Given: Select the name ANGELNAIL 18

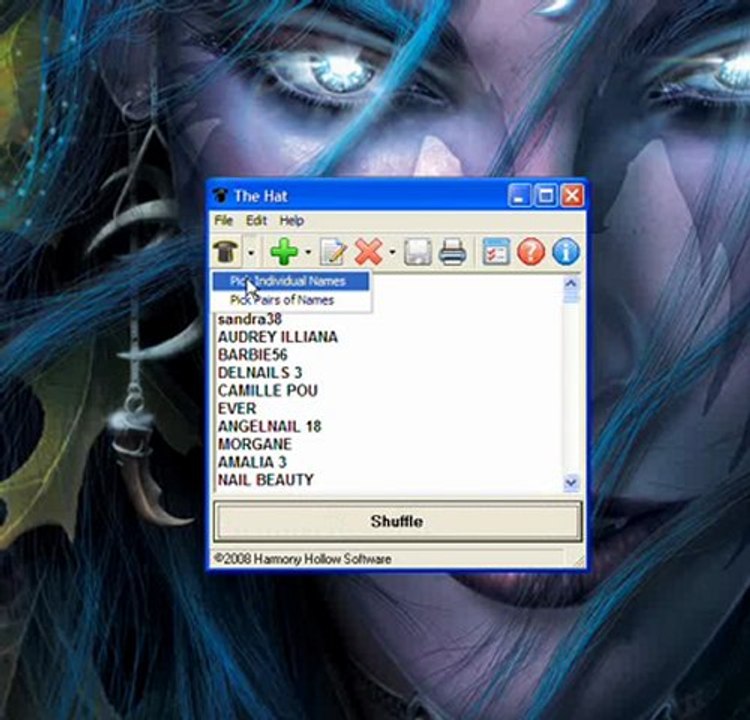Looking at the screenshot, I should coord(269,426).
